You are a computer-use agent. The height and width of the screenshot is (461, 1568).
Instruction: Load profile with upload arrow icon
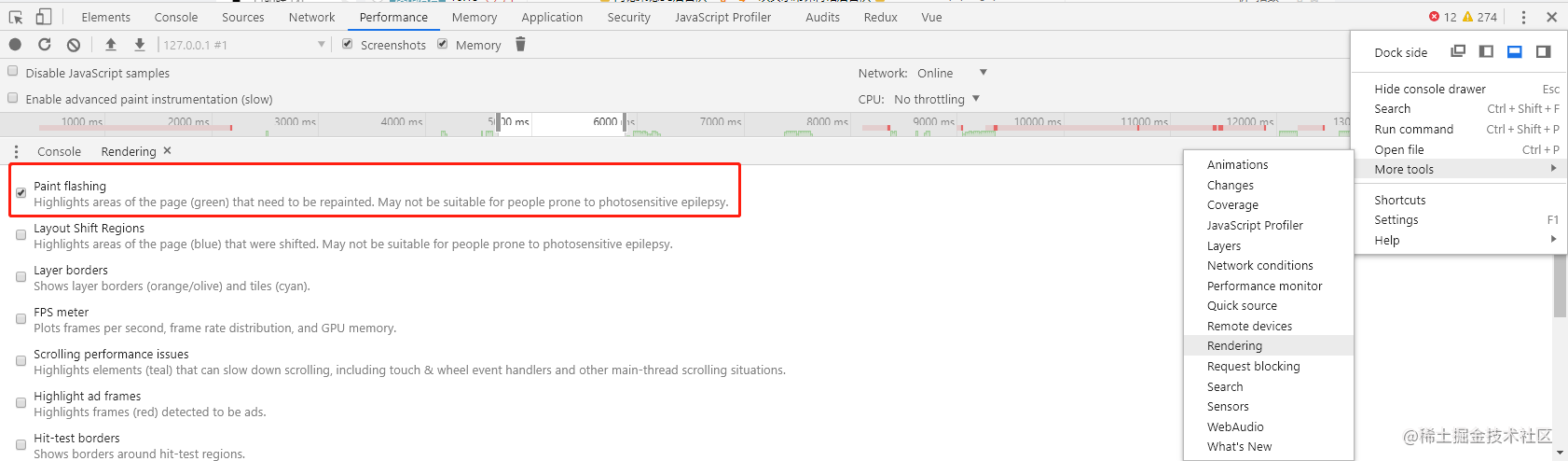[110, 44]
